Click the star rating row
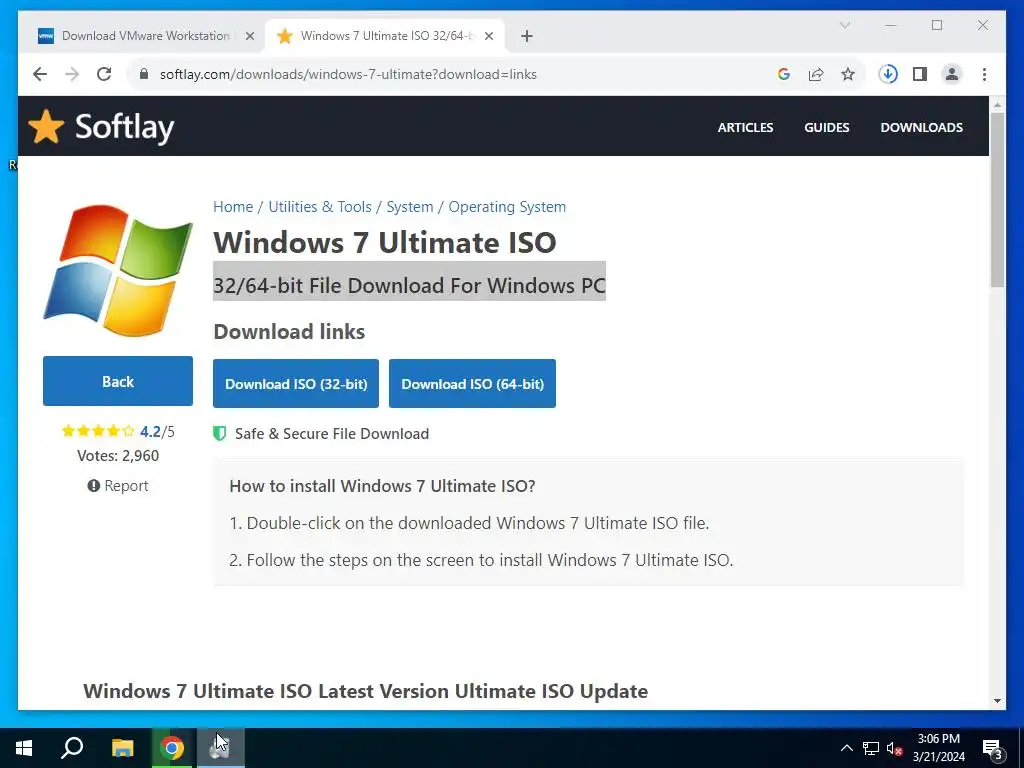This screenshot has width=1024, height=768. [x=98, y=431]
